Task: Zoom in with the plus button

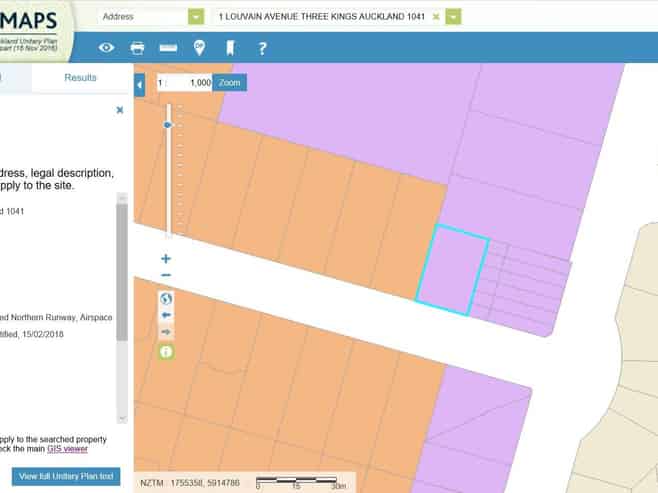Action: click(166, 258)
